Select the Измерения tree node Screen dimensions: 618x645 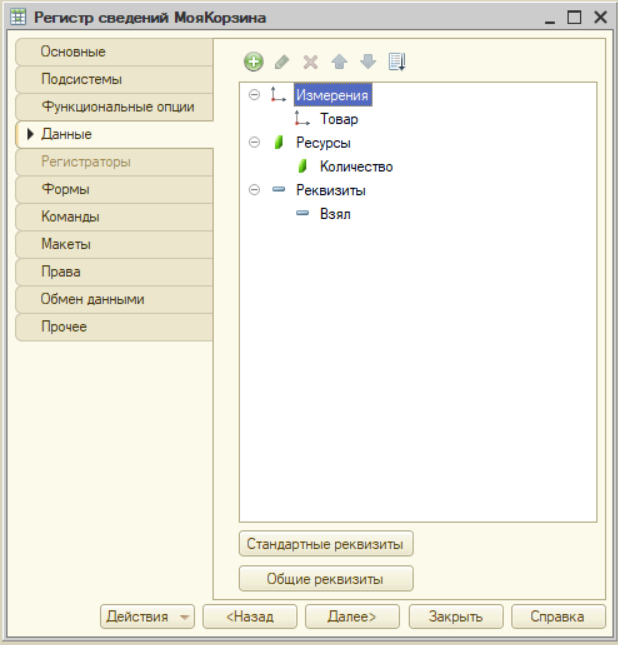point(332,95)
